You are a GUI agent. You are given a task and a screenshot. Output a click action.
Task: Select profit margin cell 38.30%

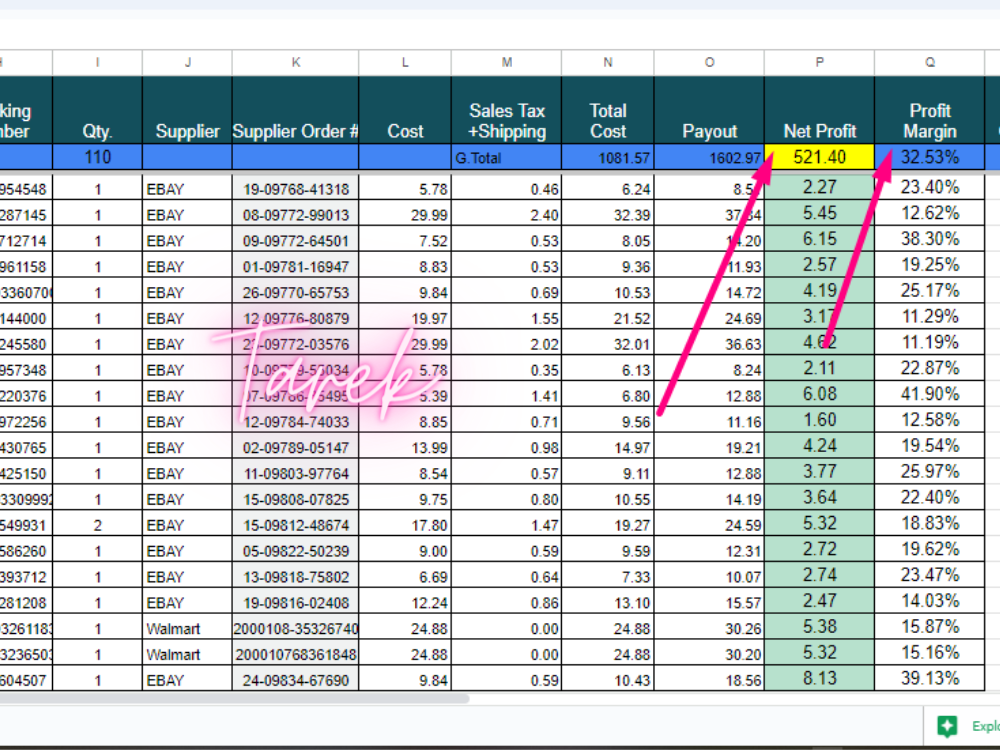tap(930, 240)
